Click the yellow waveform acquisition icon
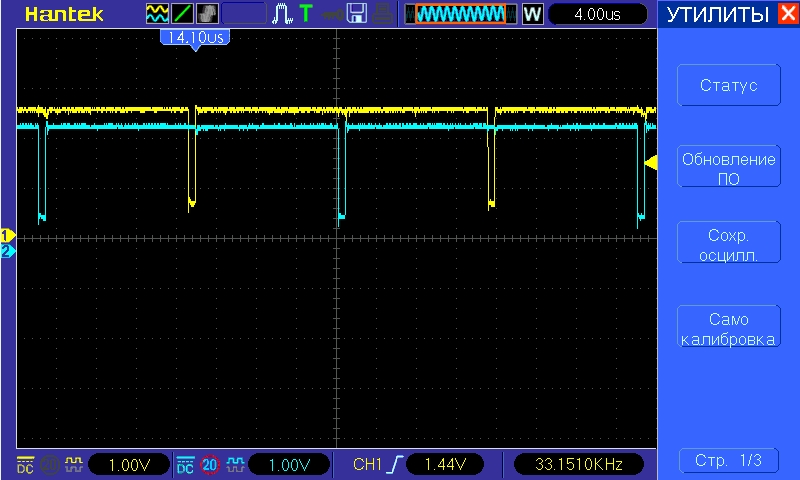This screenshot has height=480, width=800. pyautogui.click(x=158, y=14)
